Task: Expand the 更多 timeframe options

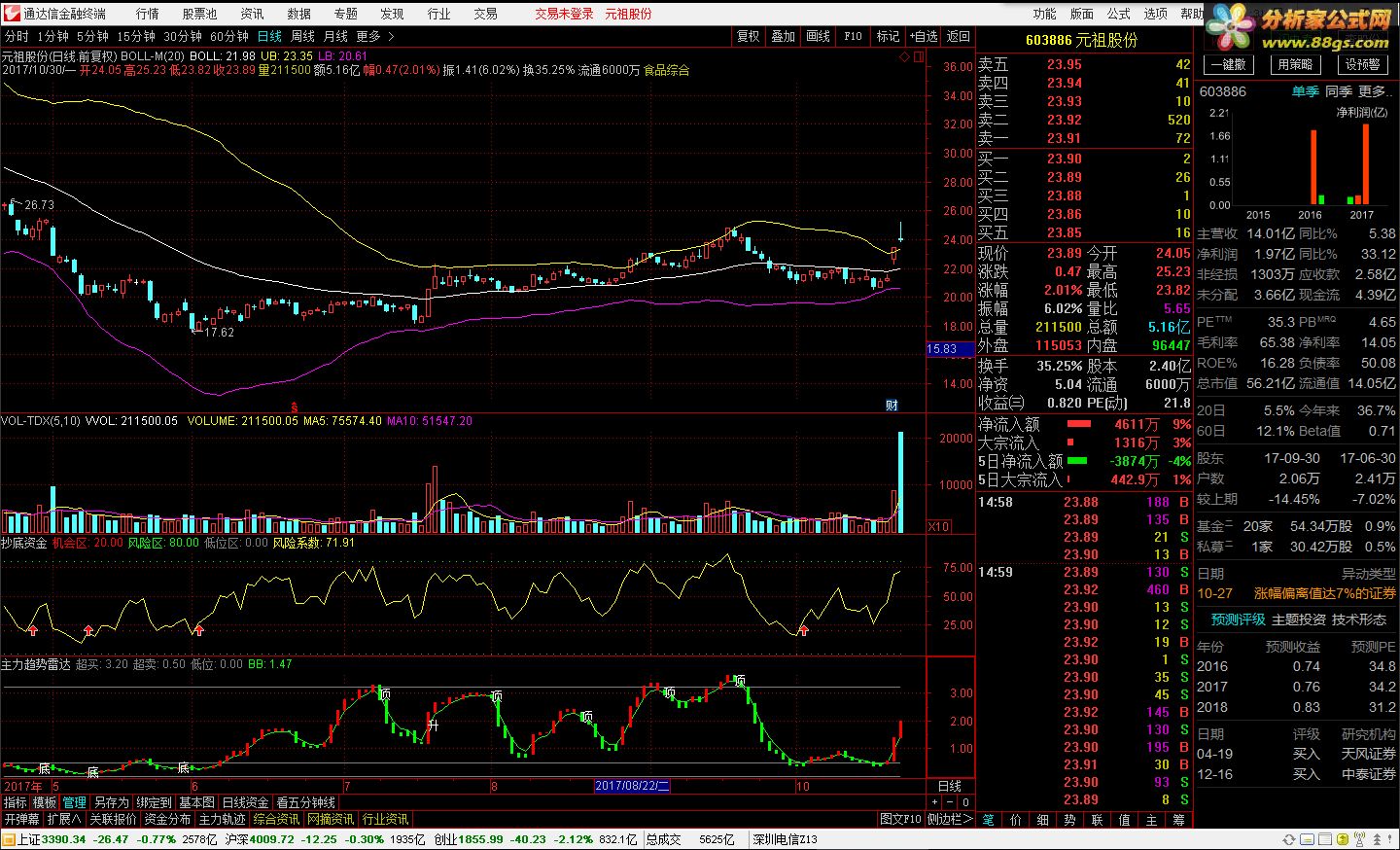Action: 375,36
